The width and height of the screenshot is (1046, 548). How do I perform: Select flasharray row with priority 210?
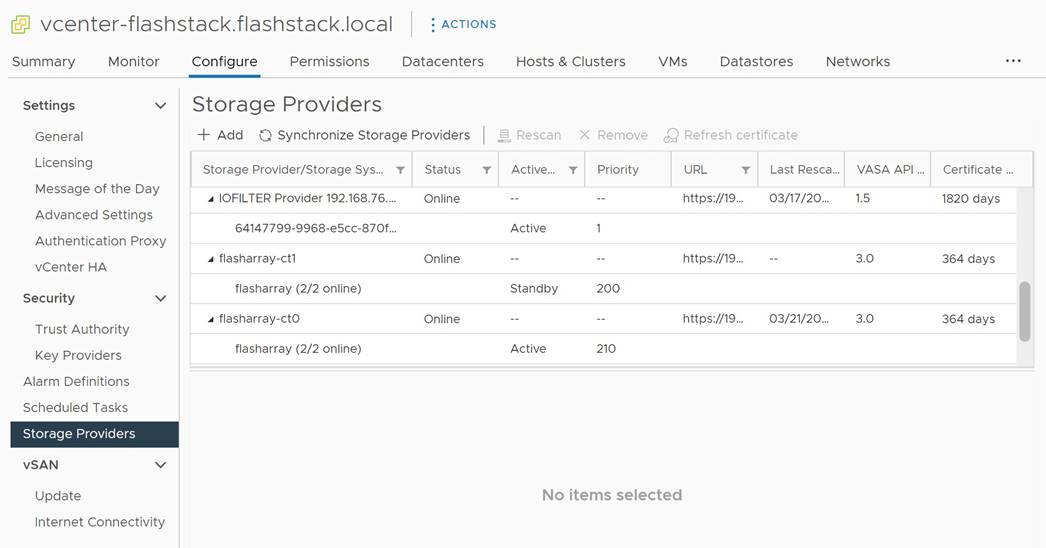click(x=603, y=348)
